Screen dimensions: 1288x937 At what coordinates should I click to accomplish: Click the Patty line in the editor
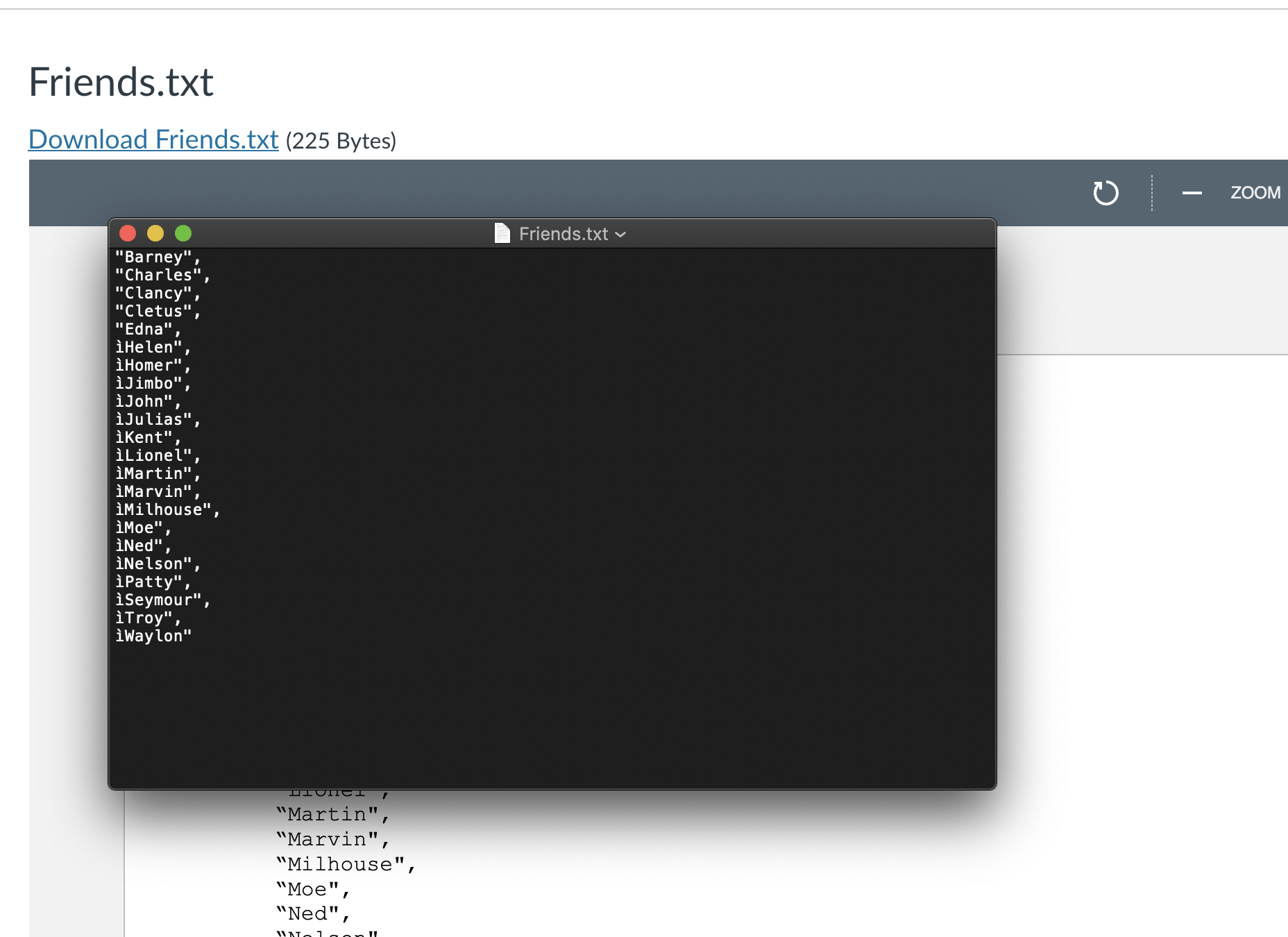153,582
